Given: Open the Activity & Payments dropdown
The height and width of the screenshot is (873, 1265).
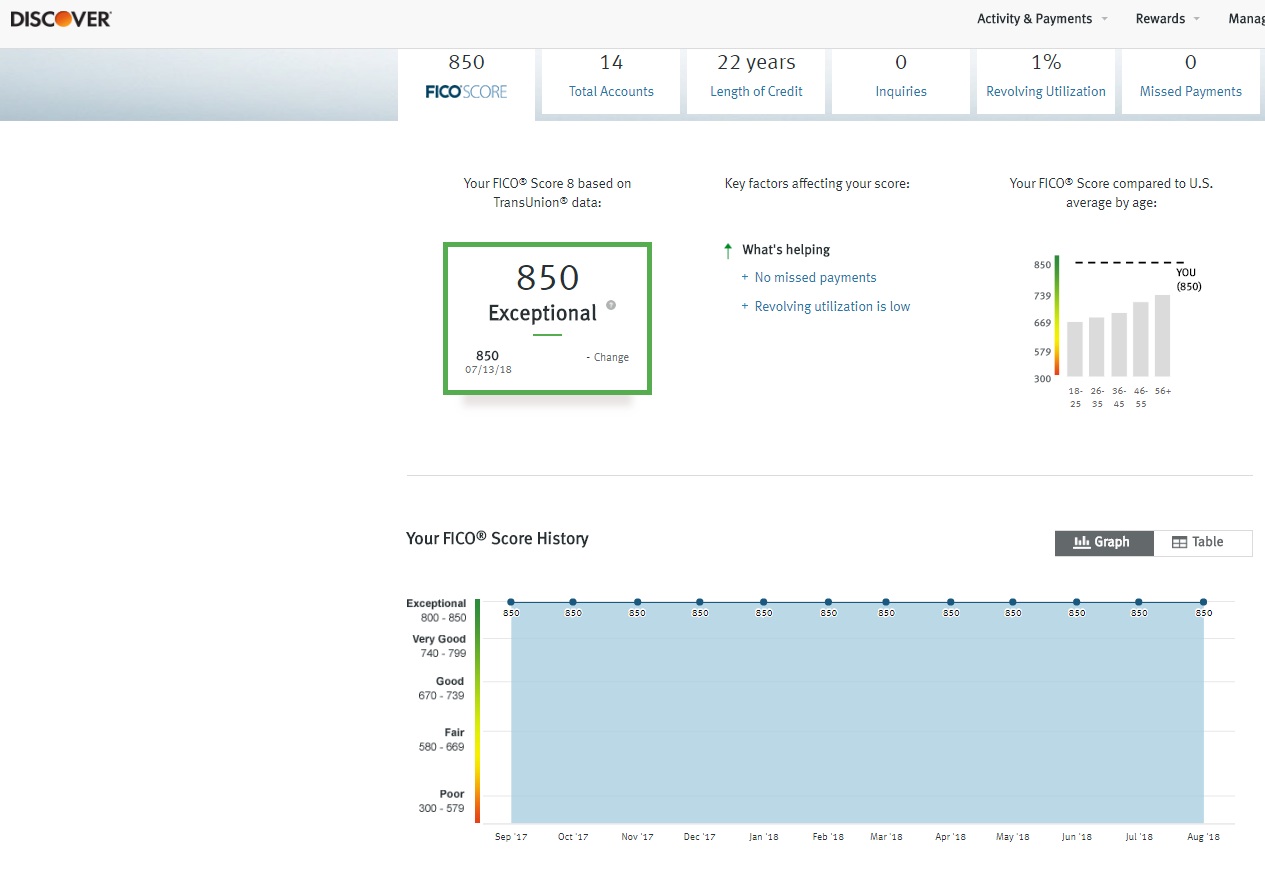Looking at the screenshot, I should click(1042, 18).
